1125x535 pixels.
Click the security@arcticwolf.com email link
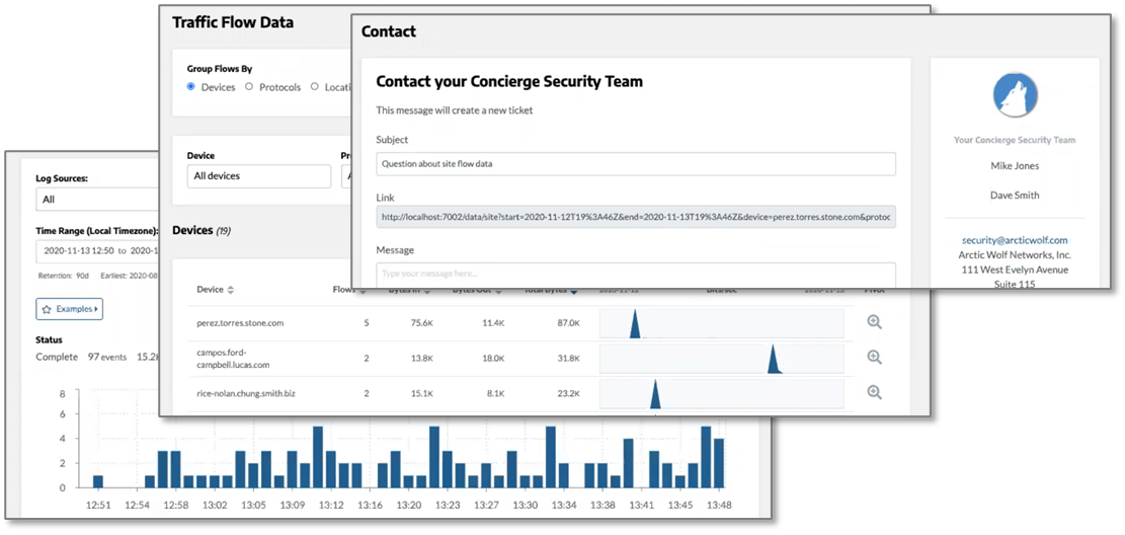(1014, 240)
